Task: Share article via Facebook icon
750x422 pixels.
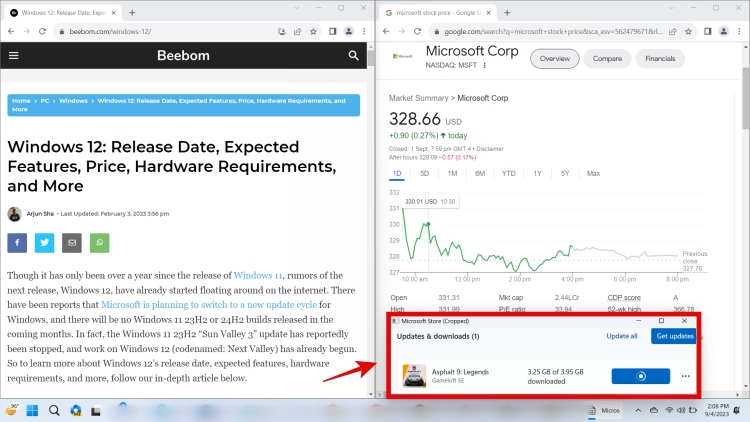Action: [x=18, y=243]
